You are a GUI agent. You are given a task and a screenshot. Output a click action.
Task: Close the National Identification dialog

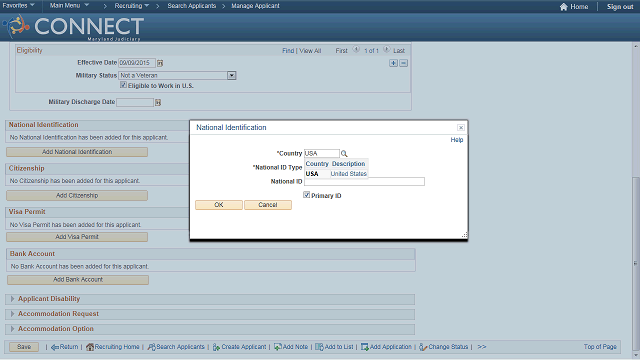click(460, 128)
